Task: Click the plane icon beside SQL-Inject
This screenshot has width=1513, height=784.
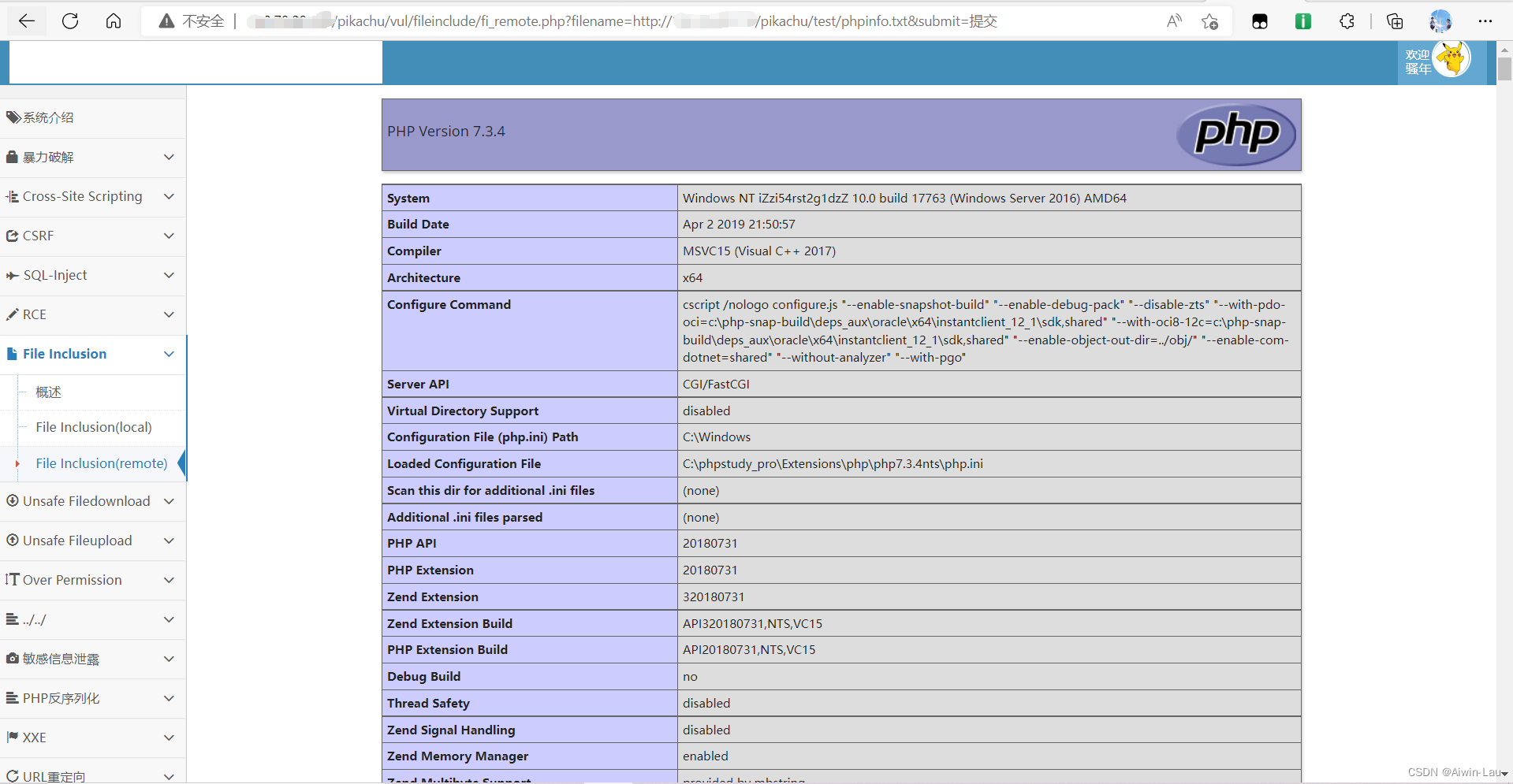Action: pos(13,275)
